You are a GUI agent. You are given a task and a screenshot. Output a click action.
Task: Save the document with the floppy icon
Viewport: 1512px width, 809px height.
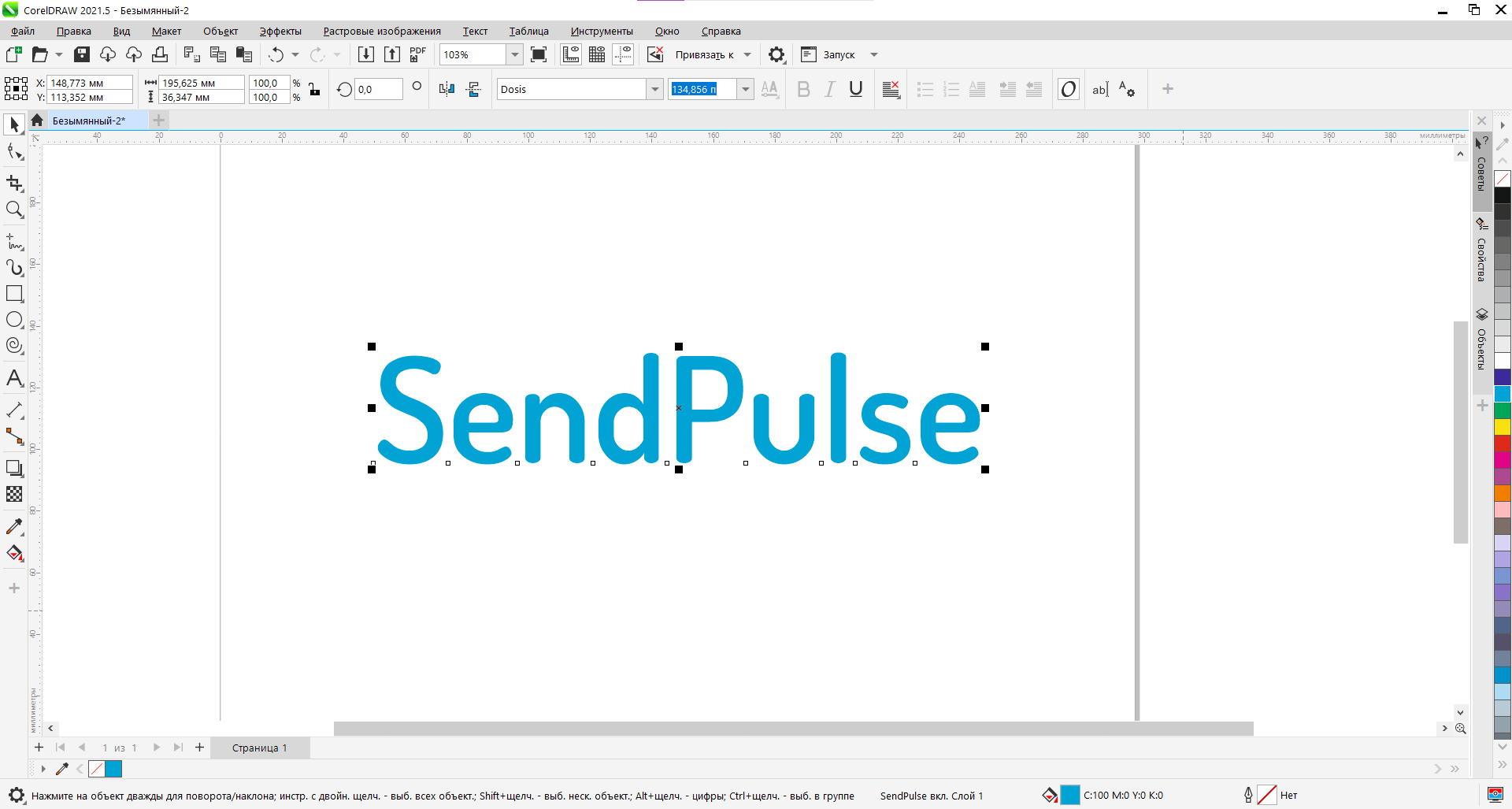point(82,54)
